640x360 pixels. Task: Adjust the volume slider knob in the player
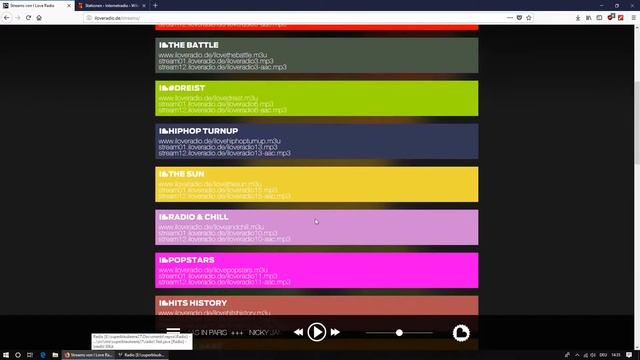(399, 333)
